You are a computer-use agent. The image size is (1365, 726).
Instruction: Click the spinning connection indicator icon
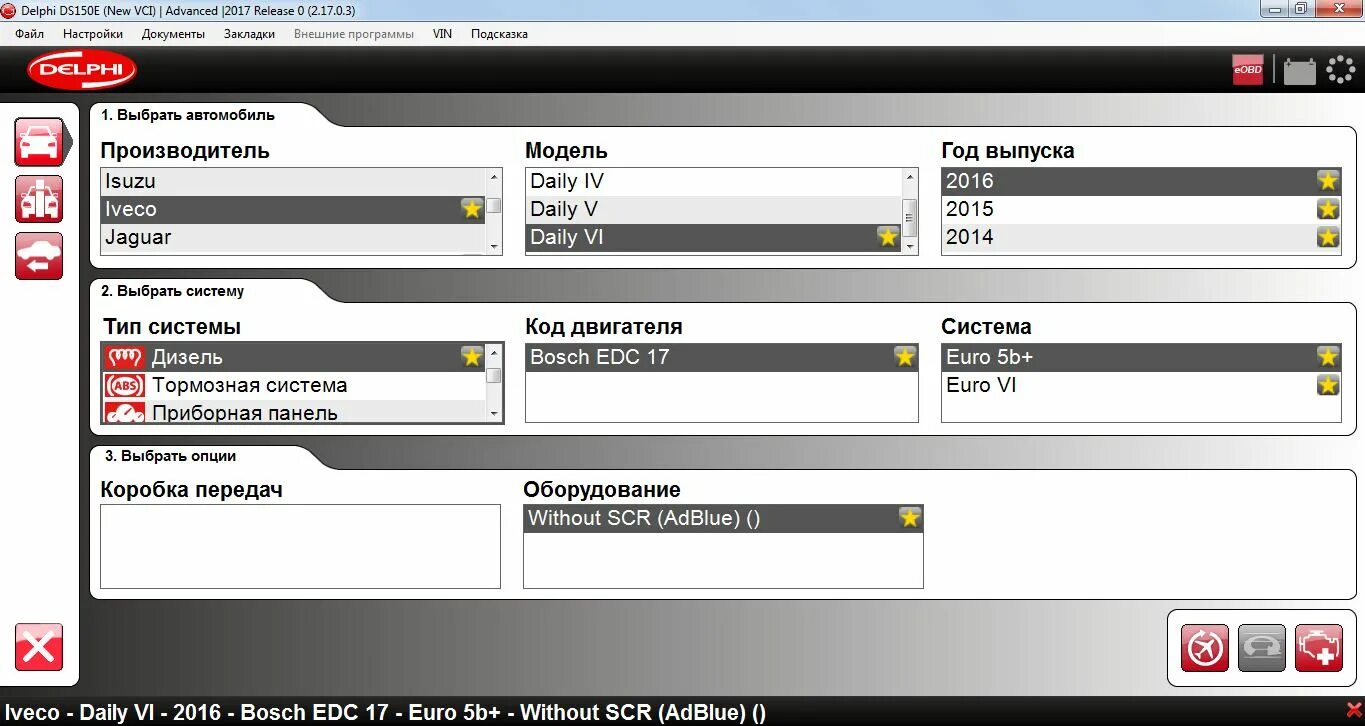point(1340,70)
